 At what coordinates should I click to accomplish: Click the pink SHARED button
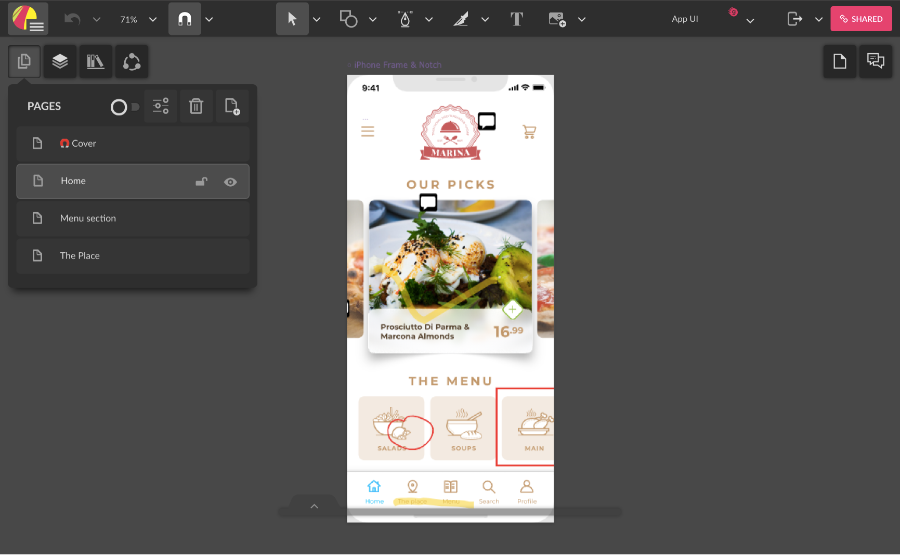pyautogui.click(x=860, y=19)
